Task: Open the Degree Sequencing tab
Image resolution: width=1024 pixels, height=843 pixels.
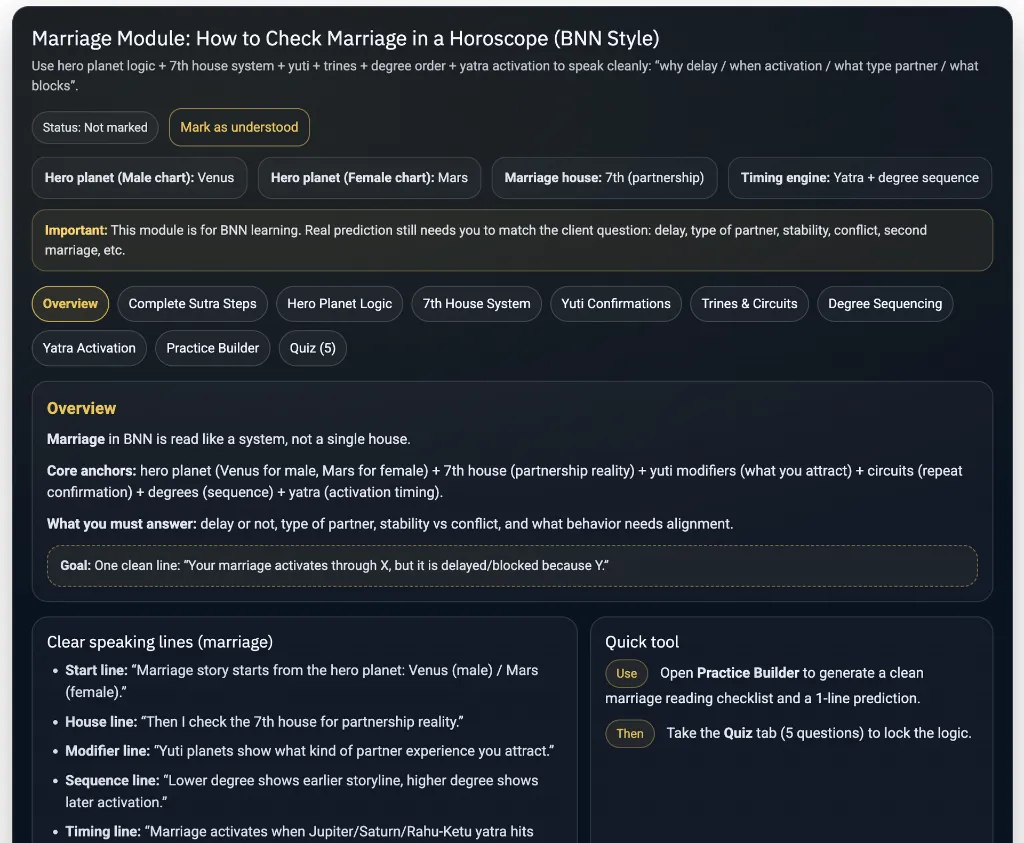Action: point(884,303)
